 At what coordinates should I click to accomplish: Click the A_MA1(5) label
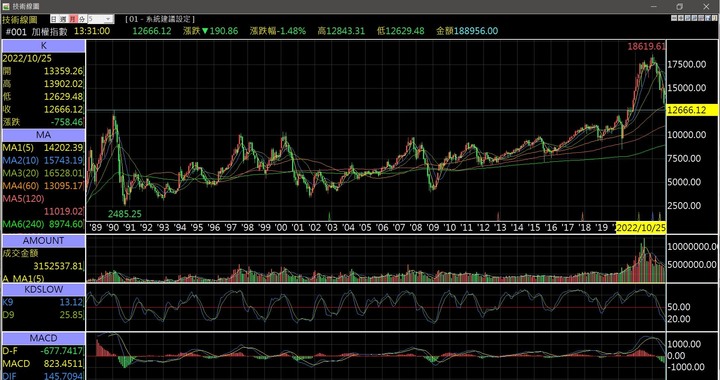click(23, 279)
